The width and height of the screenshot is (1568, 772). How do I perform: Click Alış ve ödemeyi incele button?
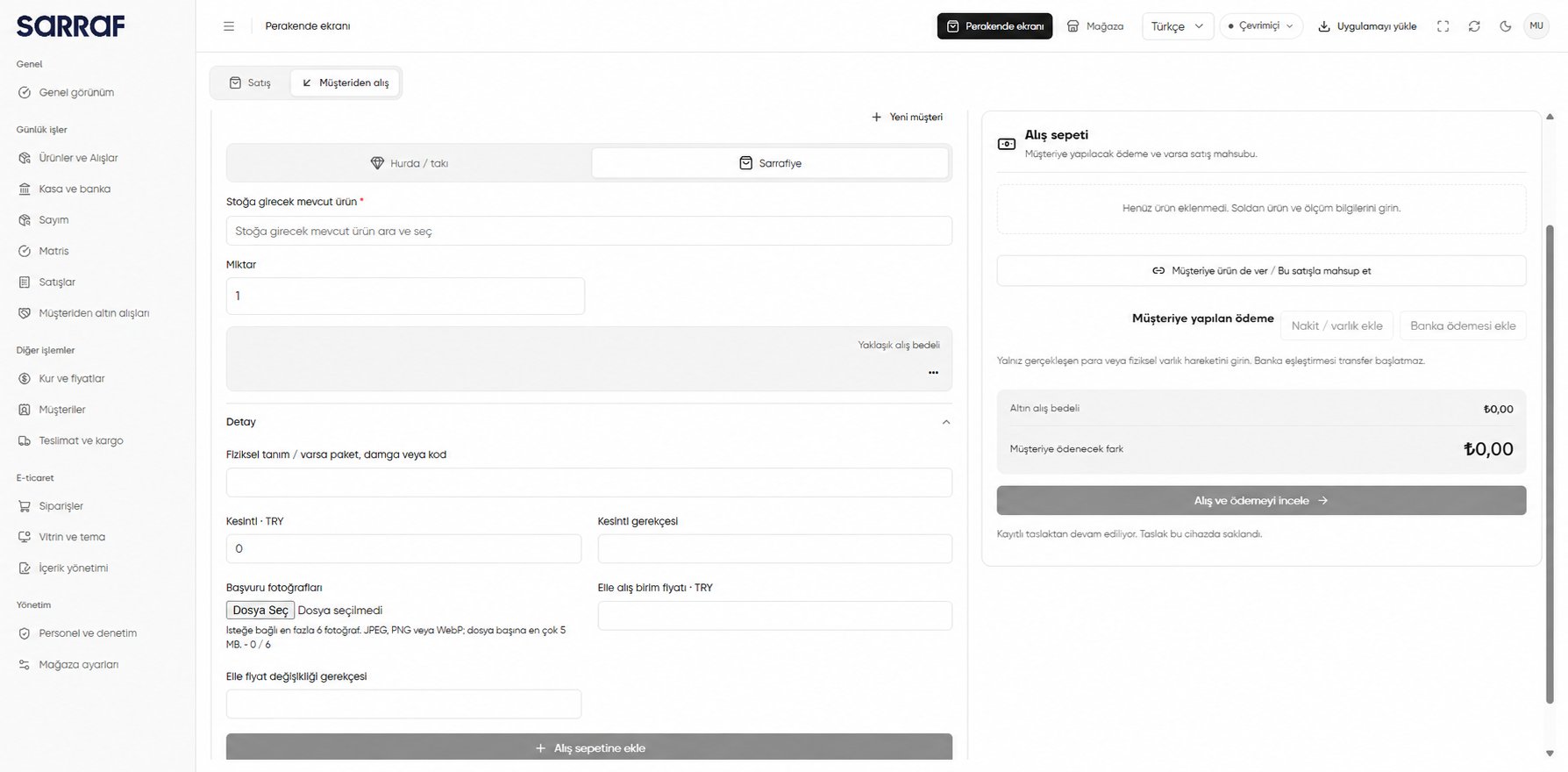pos(1261,501)
